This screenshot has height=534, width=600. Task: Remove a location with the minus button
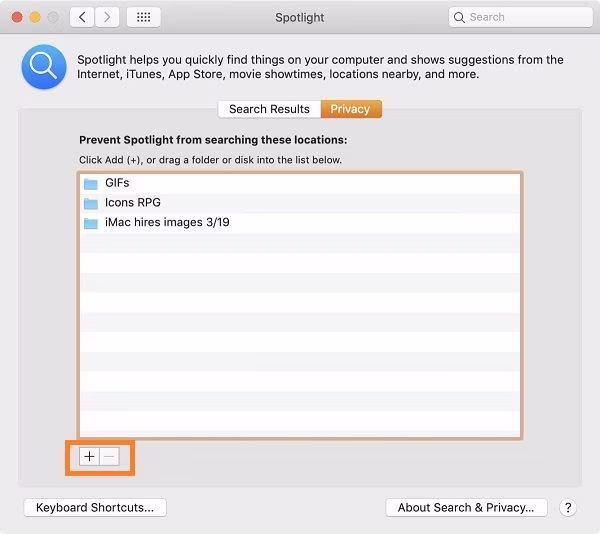click(109, 456)
